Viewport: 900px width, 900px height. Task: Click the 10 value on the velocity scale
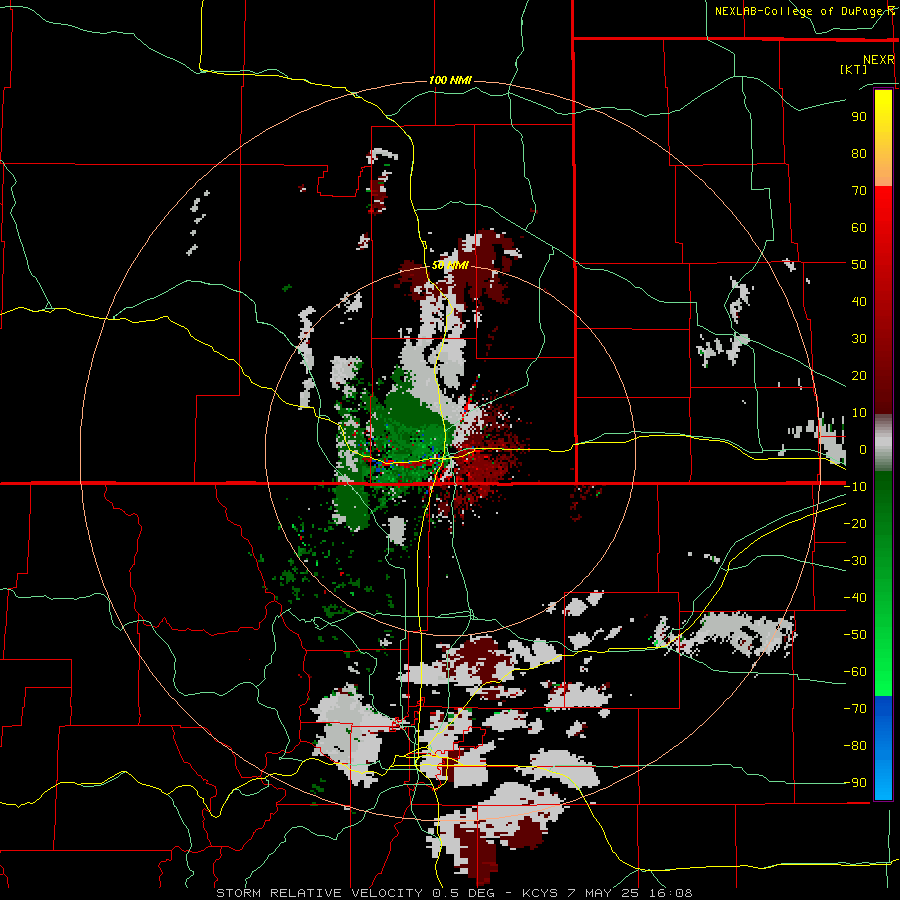[x=859, y=413]
